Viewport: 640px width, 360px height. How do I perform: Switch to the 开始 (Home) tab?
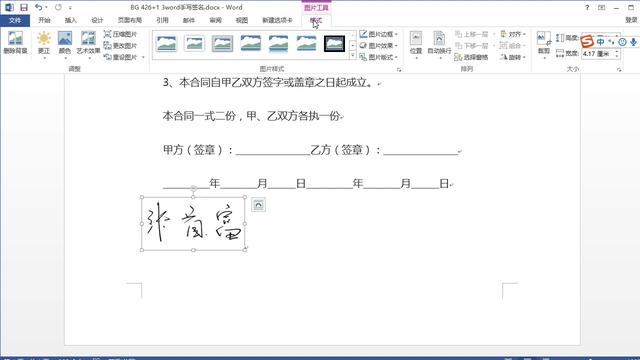[x=44, y=20]
